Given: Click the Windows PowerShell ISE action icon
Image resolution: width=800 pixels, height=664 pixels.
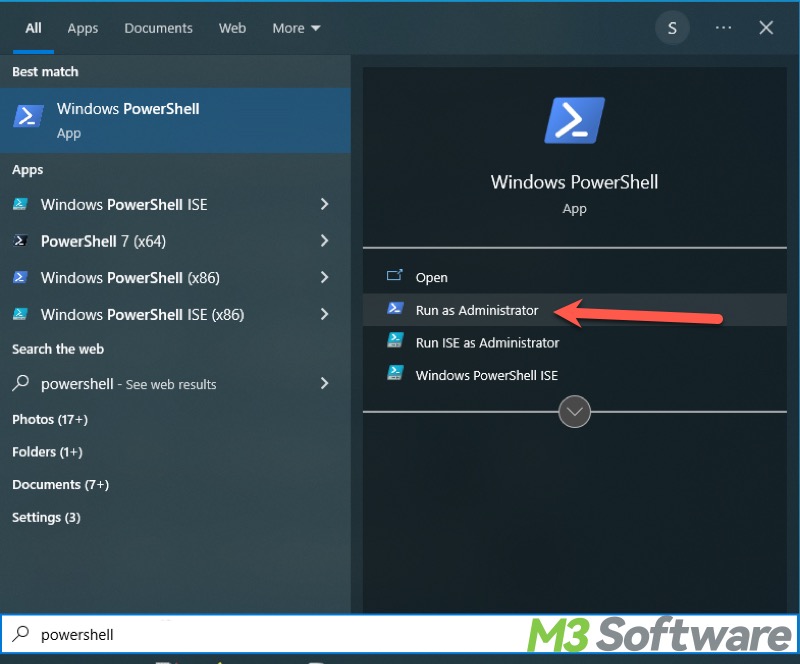Looking at the screenshot, I should [395, 373].
